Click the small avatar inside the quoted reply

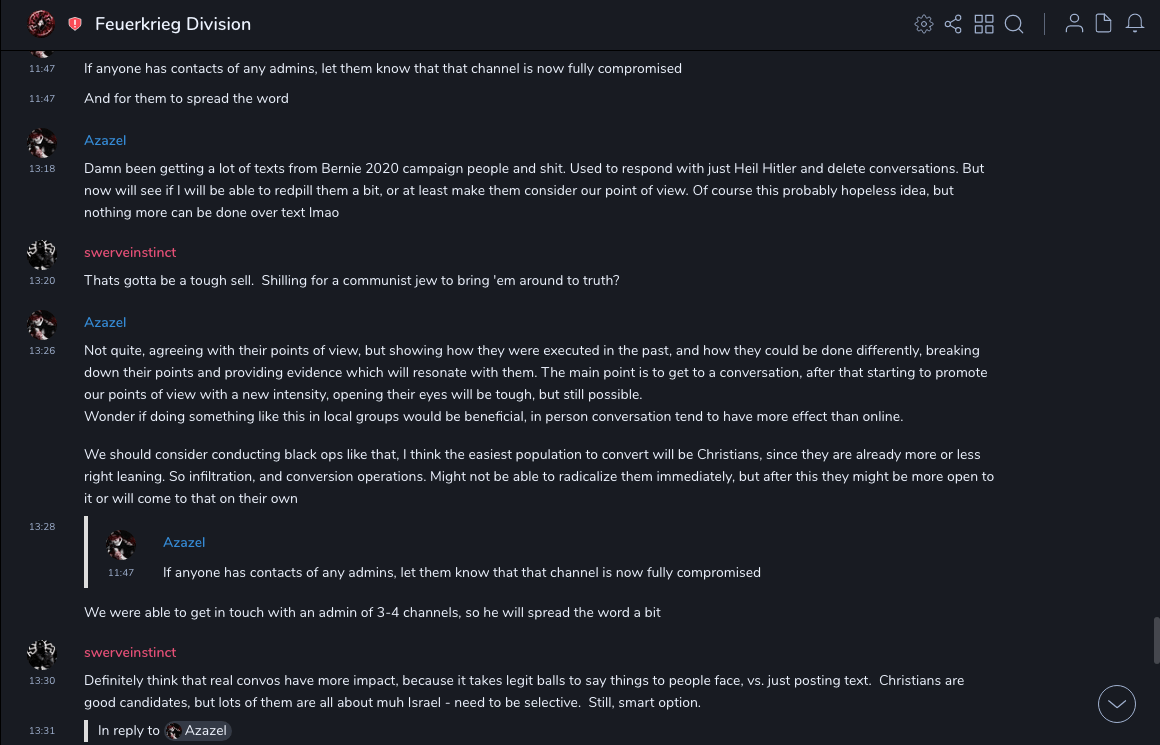[x=121, y=545]
